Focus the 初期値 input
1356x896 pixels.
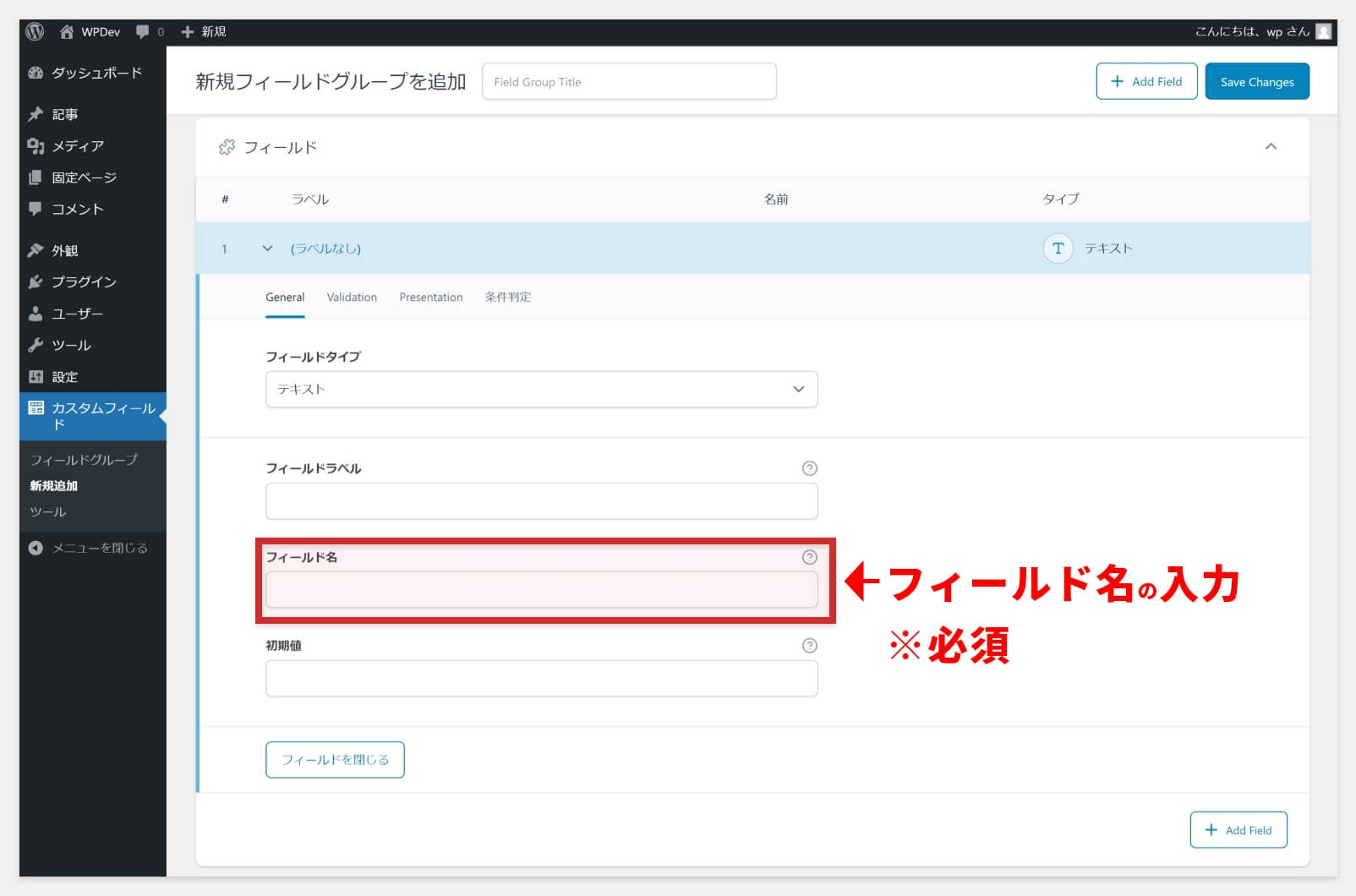(542, 679)
